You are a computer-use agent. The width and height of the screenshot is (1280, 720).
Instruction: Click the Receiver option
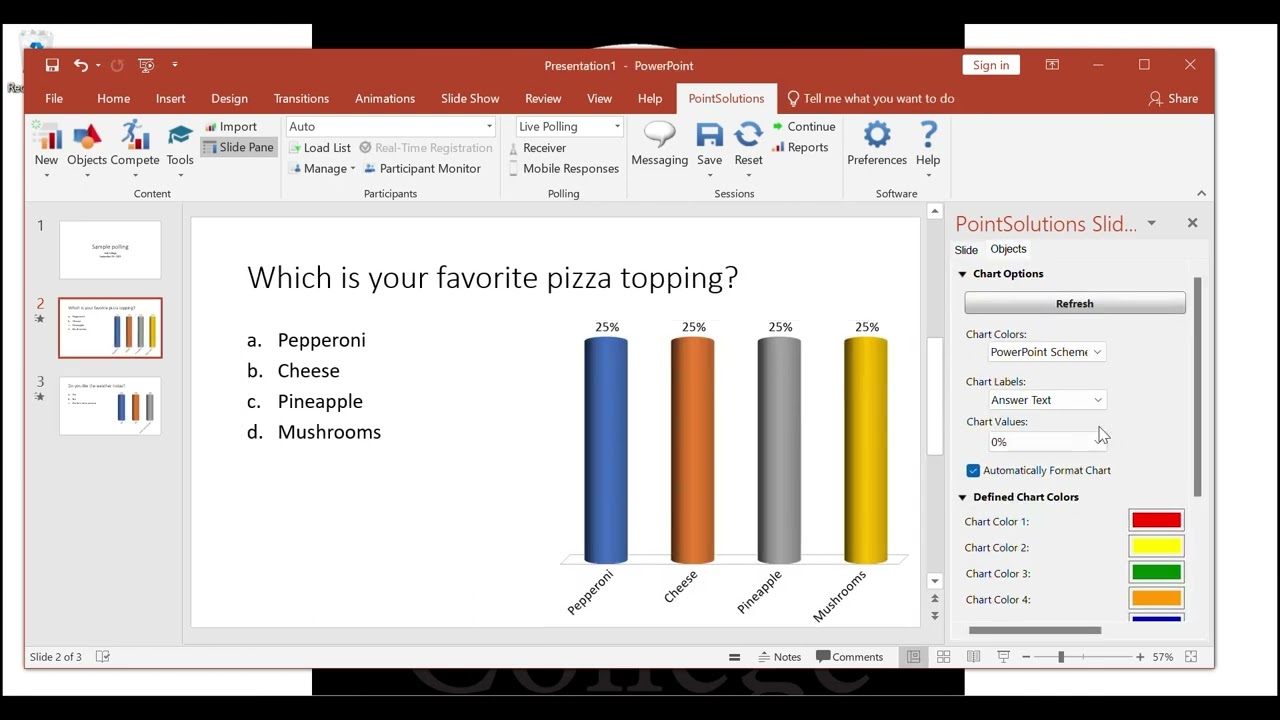click(x=536, y=148)
